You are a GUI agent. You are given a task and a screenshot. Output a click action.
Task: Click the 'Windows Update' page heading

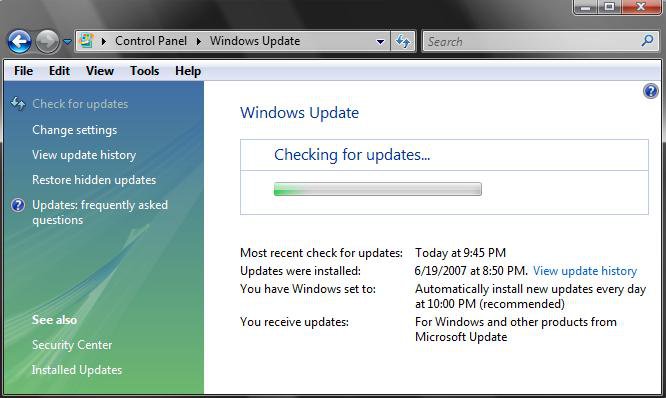pyautogui.click(x=299, y=113)
